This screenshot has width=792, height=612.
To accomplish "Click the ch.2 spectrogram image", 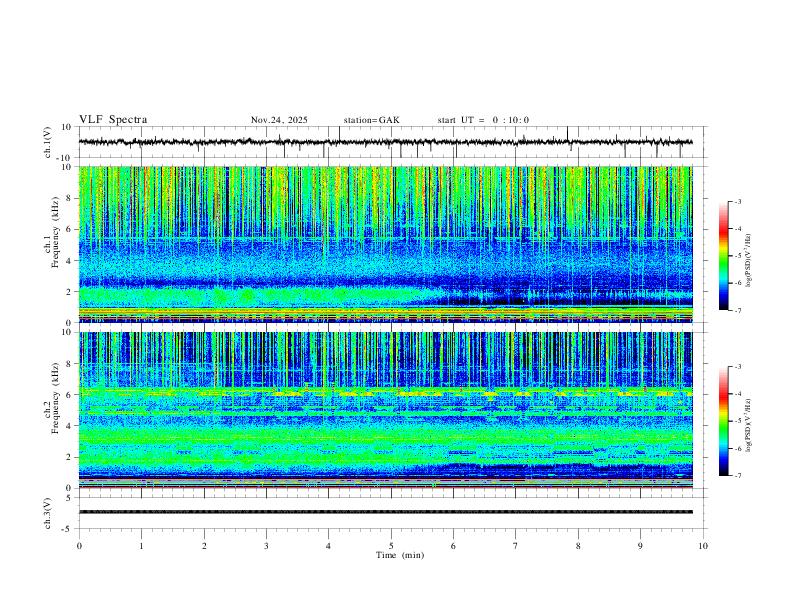I will pyautogui.click(x=385, y=410).
